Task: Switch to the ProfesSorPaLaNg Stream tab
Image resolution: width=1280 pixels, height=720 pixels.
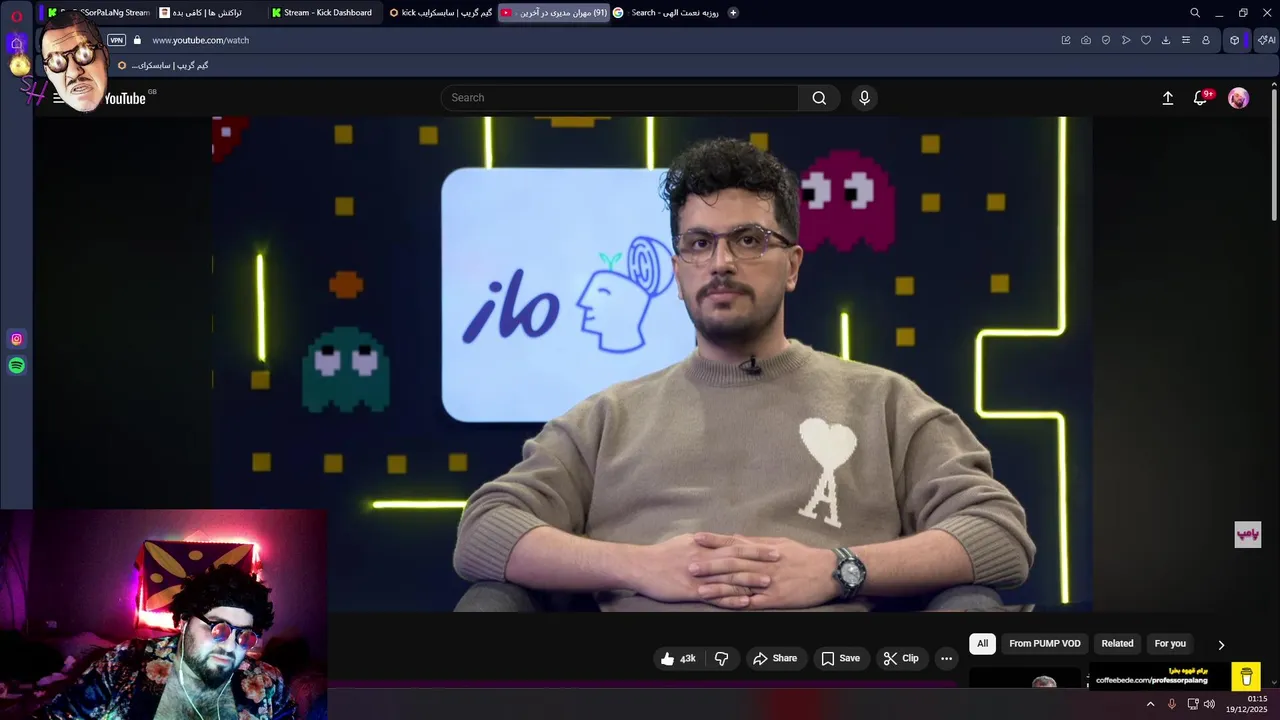Action: 98,13
